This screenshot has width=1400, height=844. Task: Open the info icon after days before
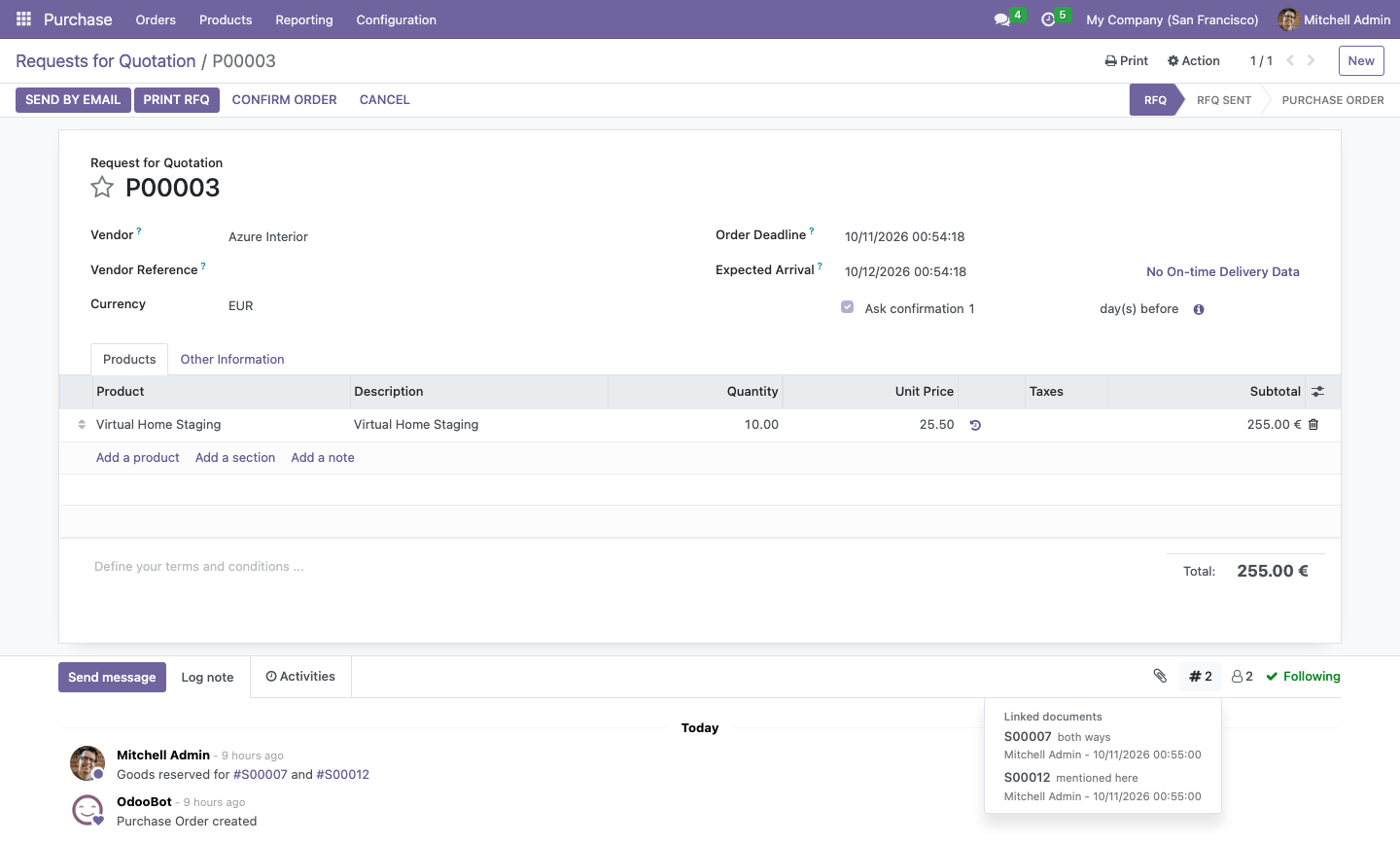click(x=1199, y=309)
